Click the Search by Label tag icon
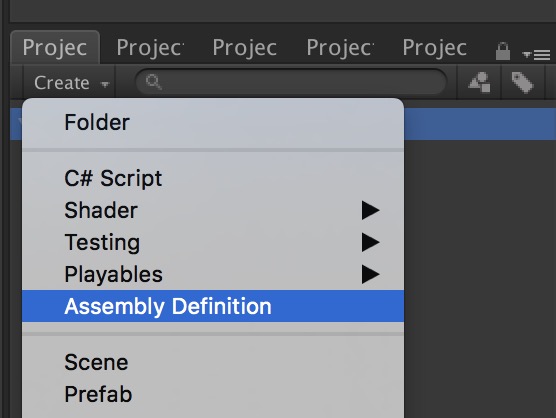This screenshot has width=556, height=418. (x=523, y=82)
